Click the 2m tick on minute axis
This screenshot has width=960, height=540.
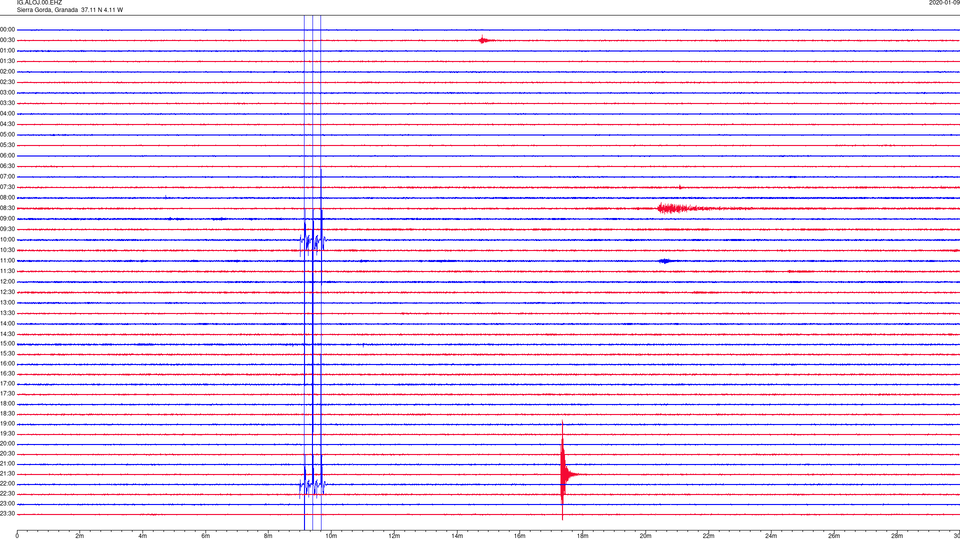(80, 536)
